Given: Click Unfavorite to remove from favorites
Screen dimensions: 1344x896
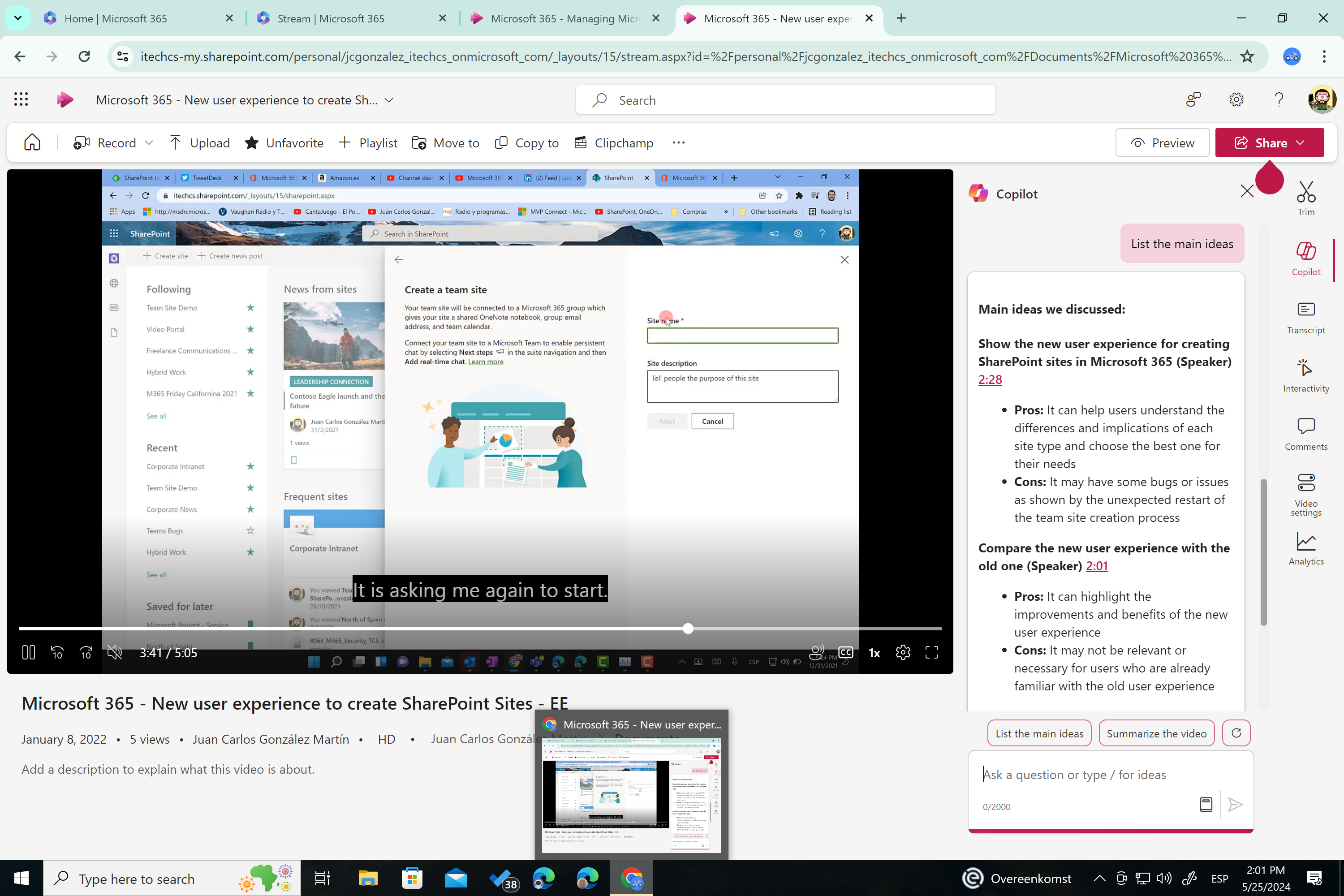Looking at the screenshot, I should (x=284, y=142).
